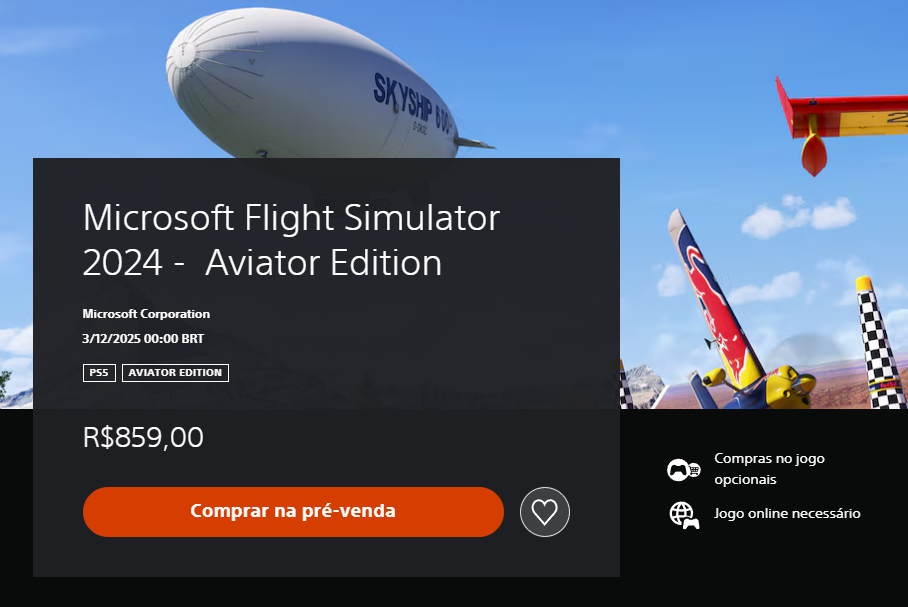Select the controller and cart in-game purchases icon
Viewport: 908px width, 607px height.
683,469
